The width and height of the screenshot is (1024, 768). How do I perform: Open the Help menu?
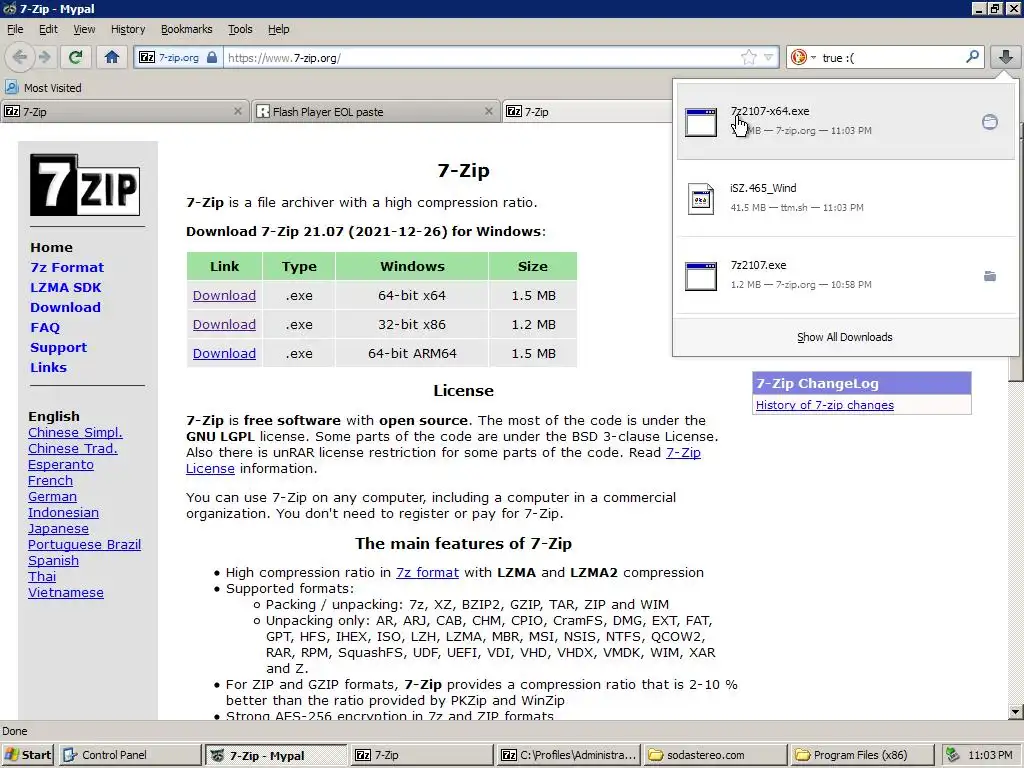coord(278,29)
